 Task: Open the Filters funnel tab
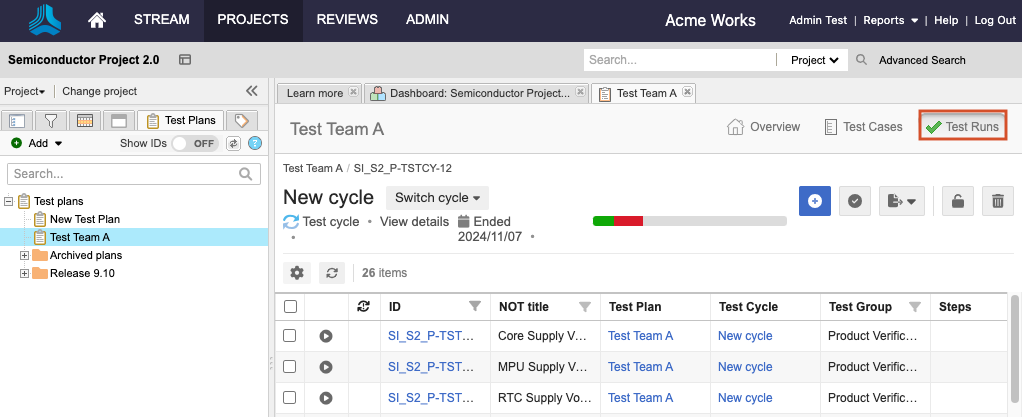coord(51,121)
